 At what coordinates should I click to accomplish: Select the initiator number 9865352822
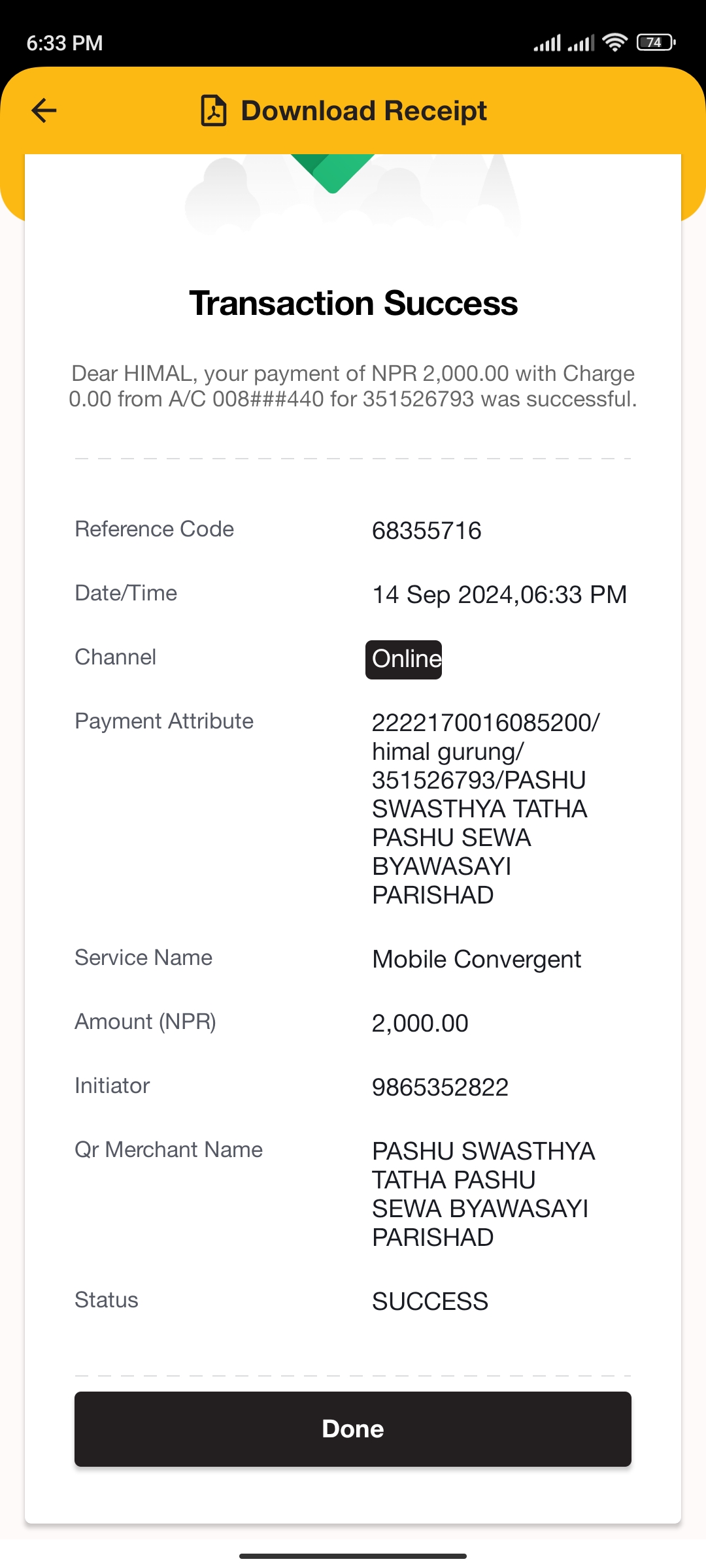tap(440, 1087)
